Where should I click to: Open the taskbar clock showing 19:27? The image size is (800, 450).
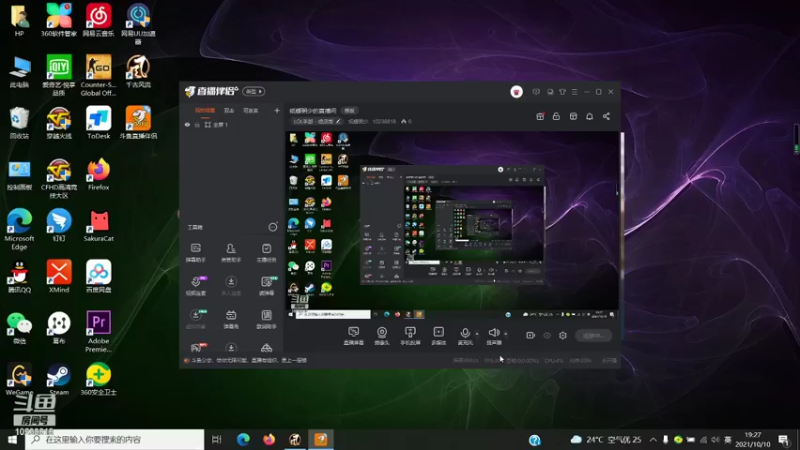tap(753, 439)
